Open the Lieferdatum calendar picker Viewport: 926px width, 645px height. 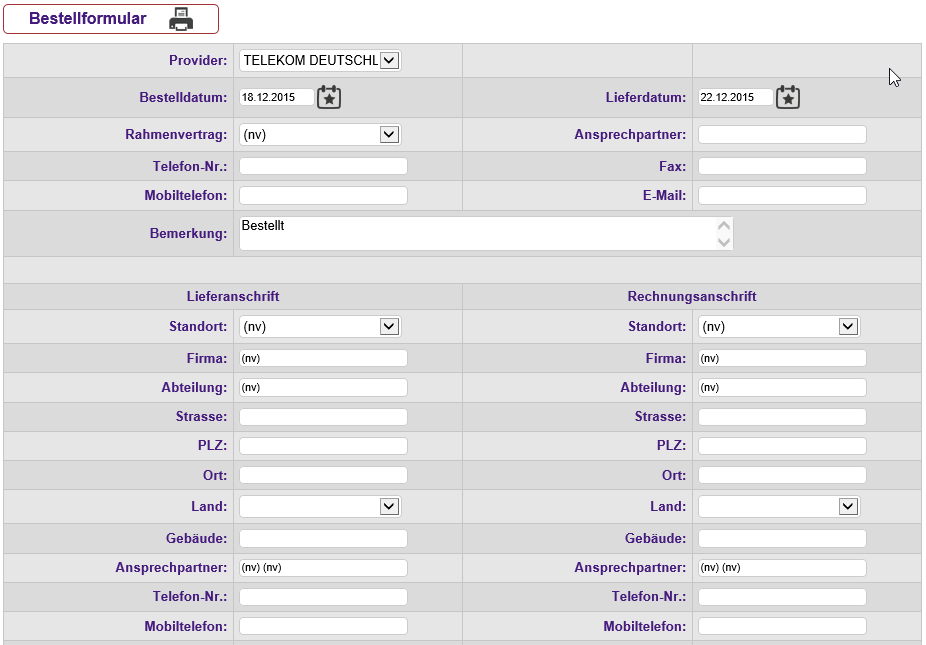788,97
